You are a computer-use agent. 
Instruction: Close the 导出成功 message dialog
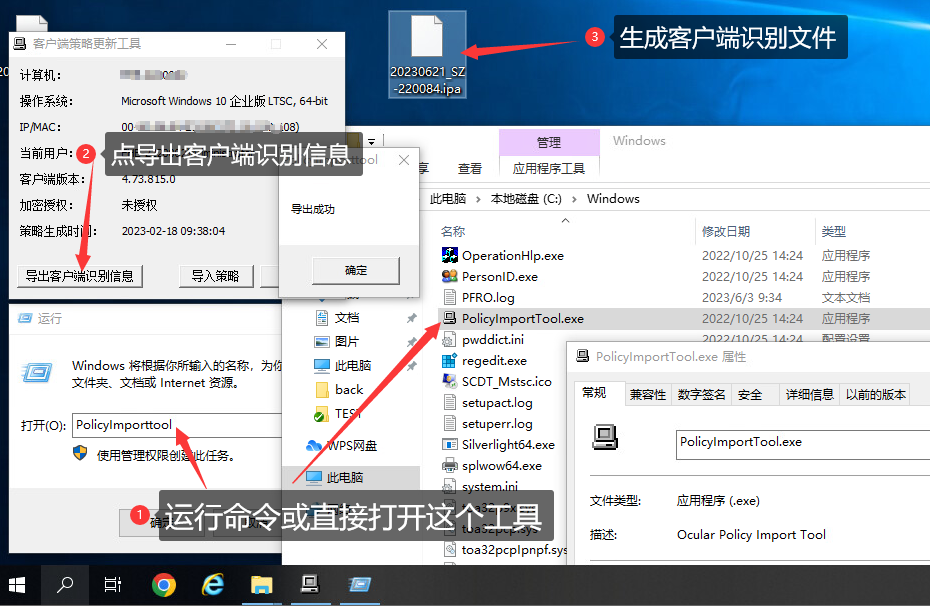[404, 160]
